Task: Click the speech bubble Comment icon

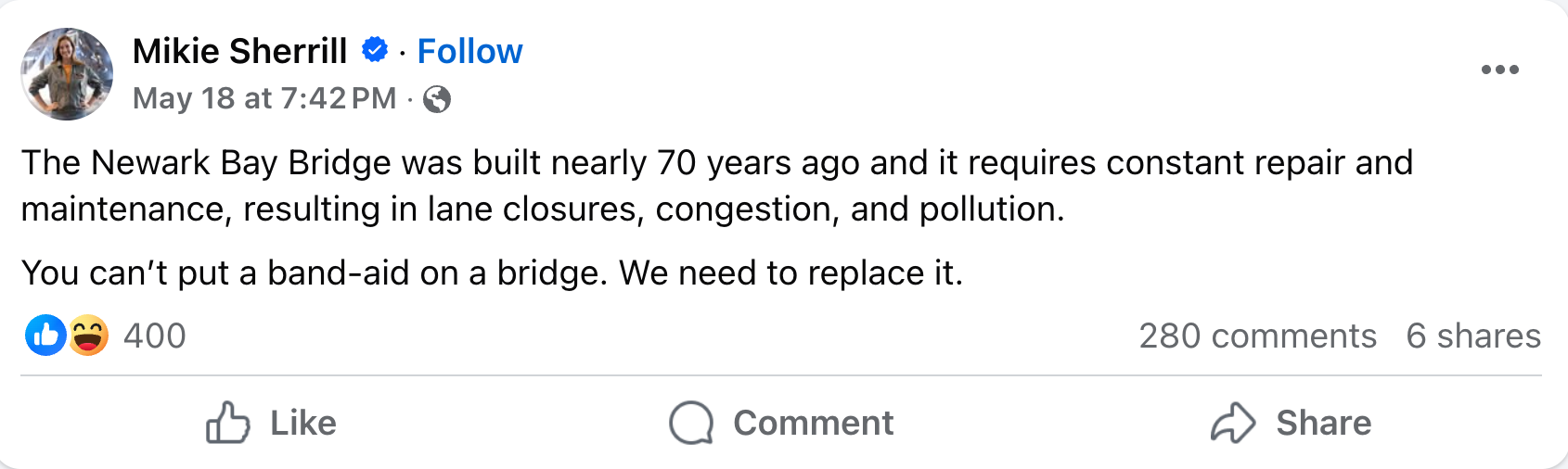Action: [x=691, y=423]
